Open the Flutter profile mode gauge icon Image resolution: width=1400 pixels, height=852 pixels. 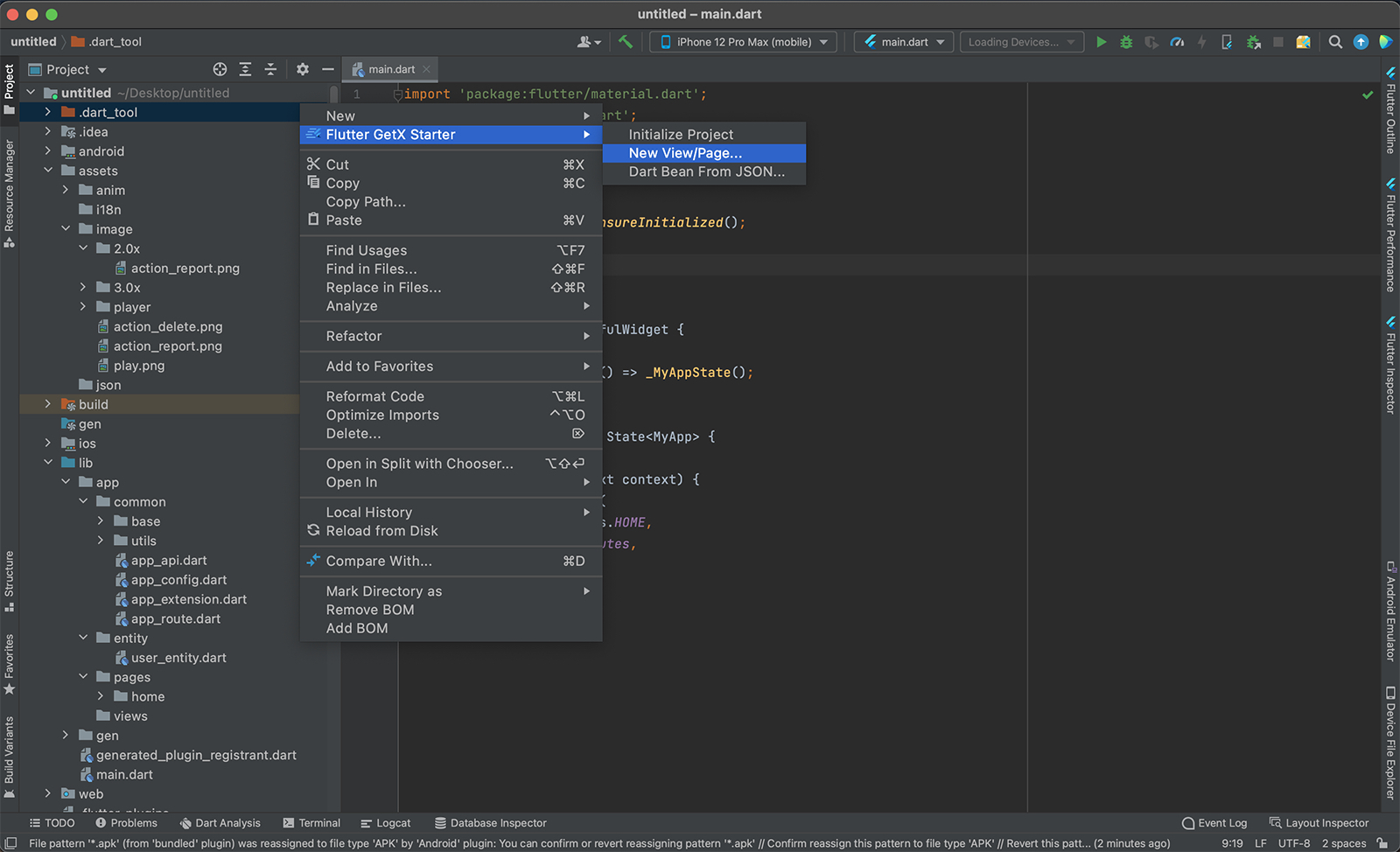click(x=1177, y=41)
